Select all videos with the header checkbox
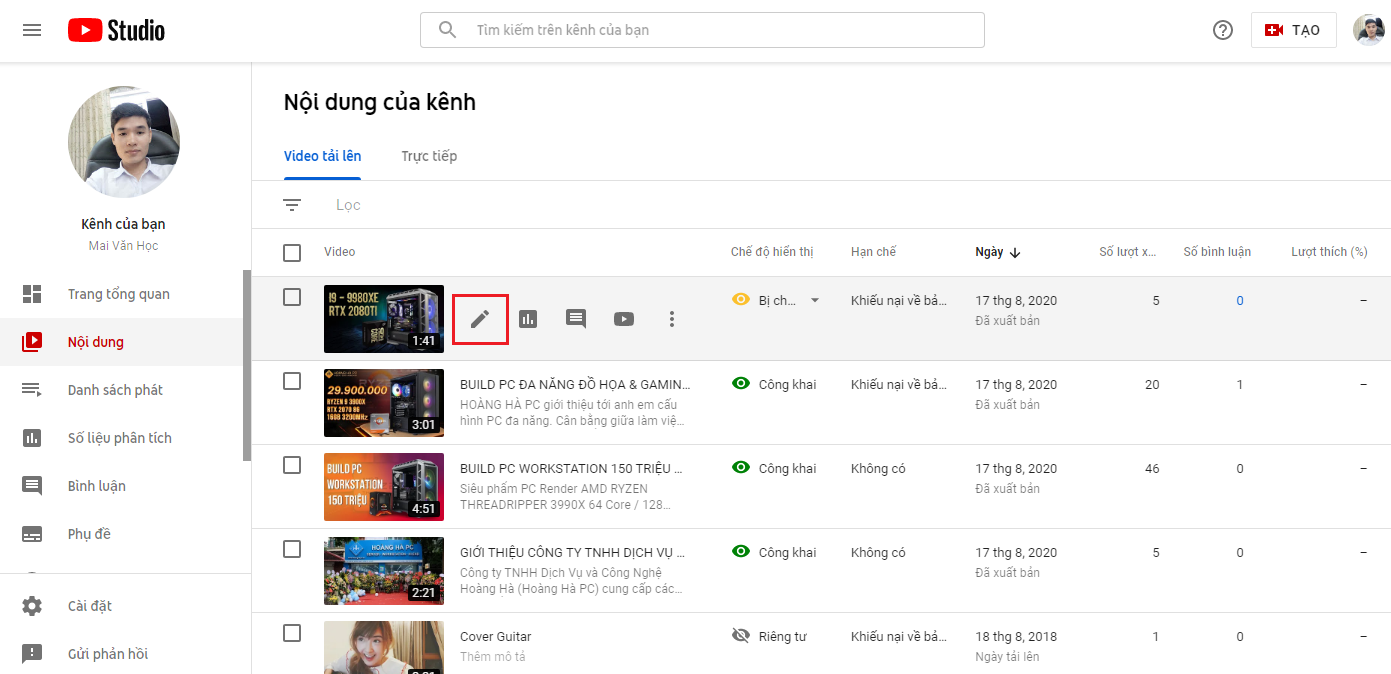The height and width of the screenshot is (674, 1391). coord(292,252)
